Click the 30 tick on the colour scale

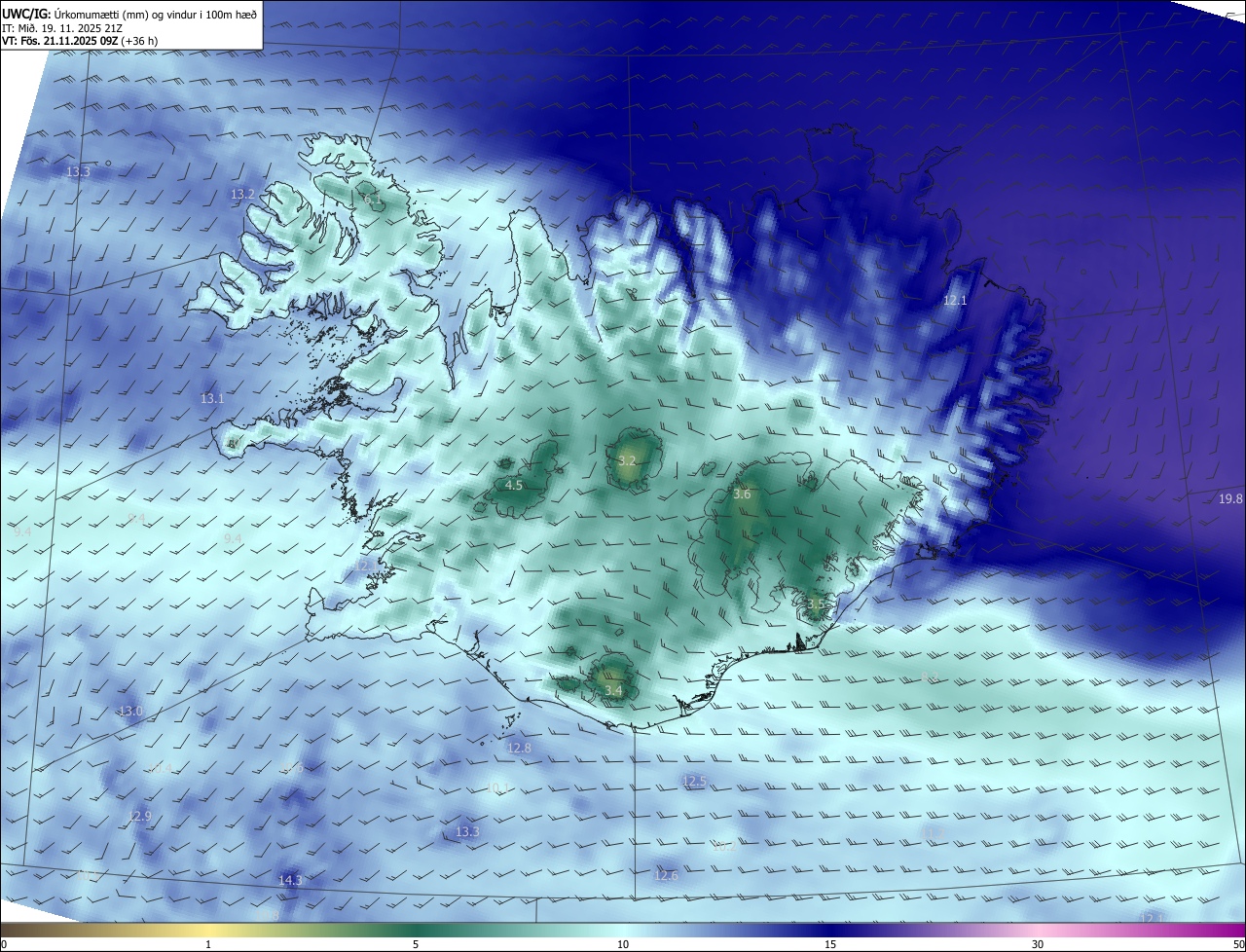[1038, 944]
